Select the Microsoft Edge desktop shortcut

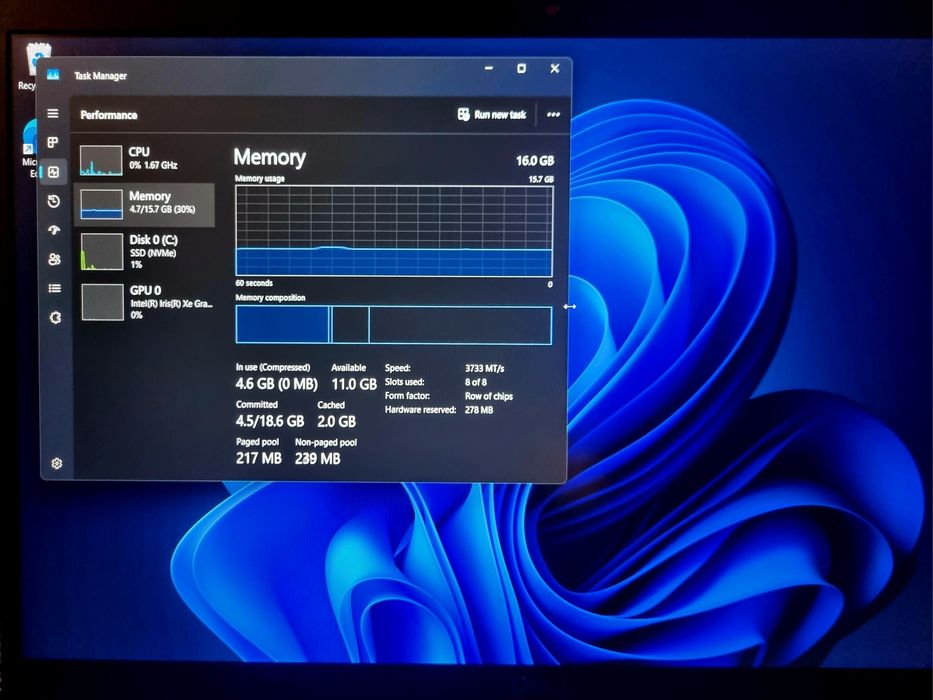click(x=30, y=149)
